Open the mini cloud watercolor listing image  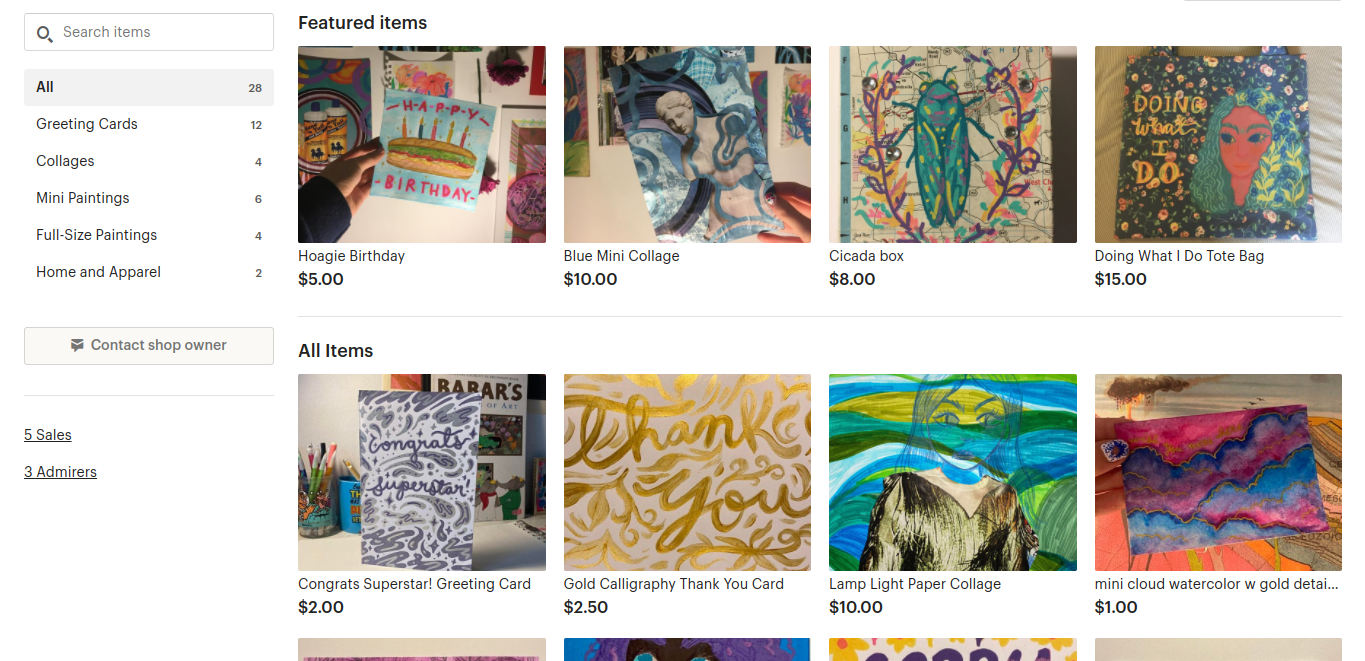click(1218, 472)
